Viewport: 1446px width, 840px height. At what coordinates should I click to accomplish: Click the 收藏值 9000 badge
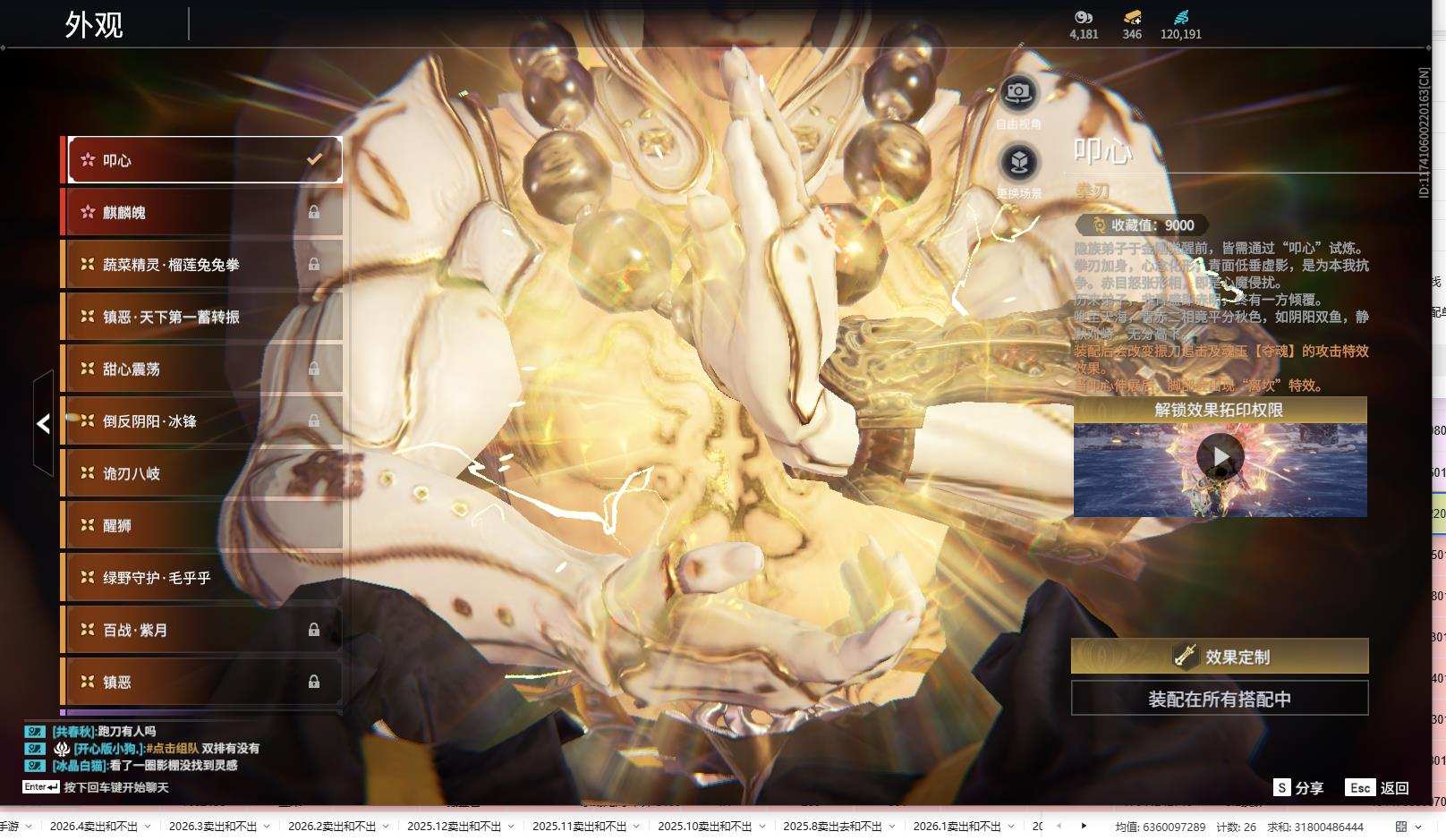point(1143,225)
